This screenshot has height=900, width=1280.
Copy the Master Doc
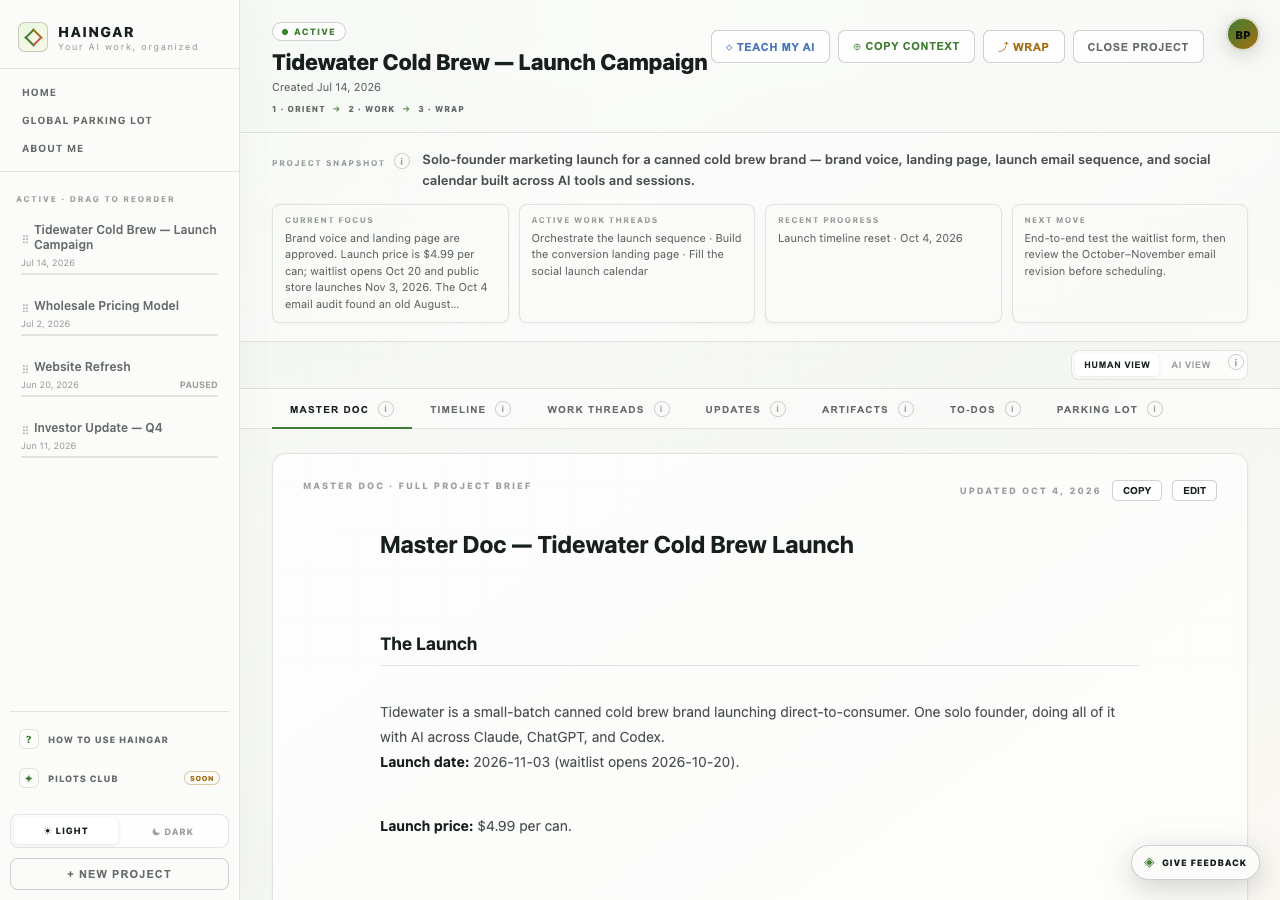pos(1137,491)
